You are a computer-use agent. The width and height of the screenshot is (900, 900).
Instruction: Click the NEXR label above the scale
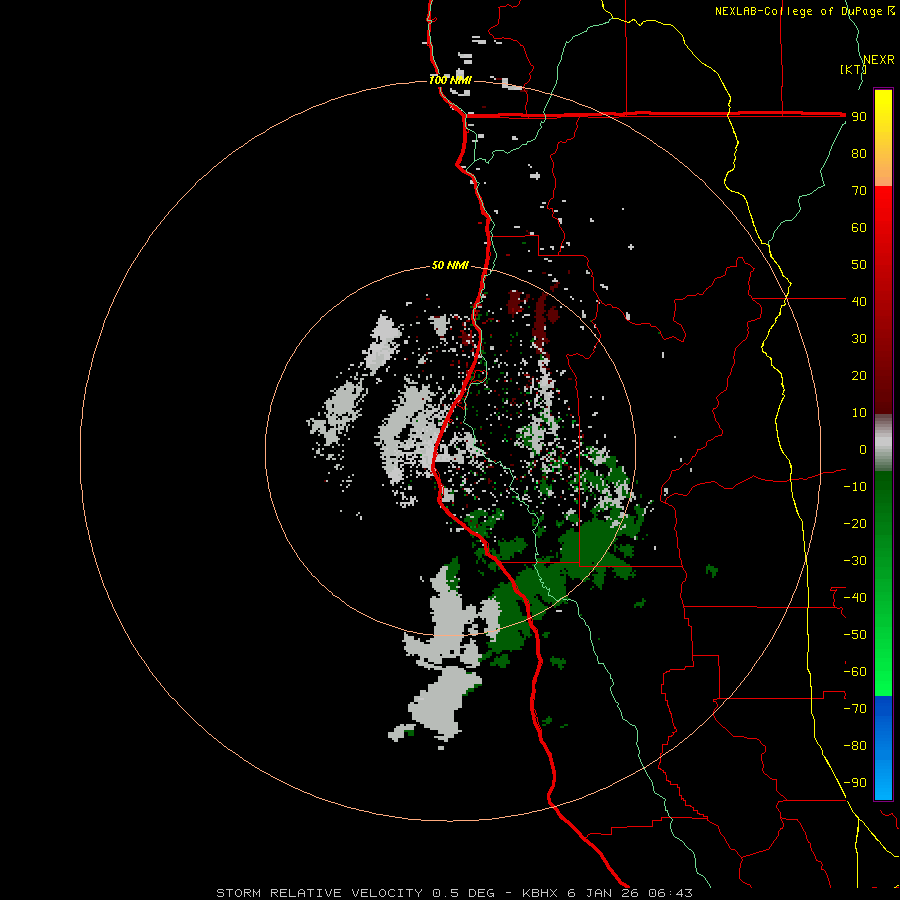pos(878,60)
